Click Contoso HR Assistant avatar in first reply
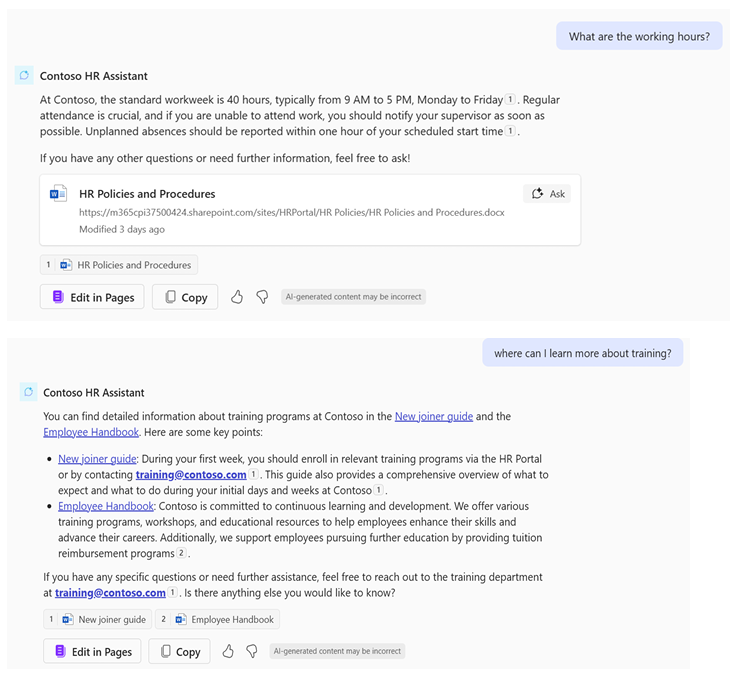 tap(24, 75)
